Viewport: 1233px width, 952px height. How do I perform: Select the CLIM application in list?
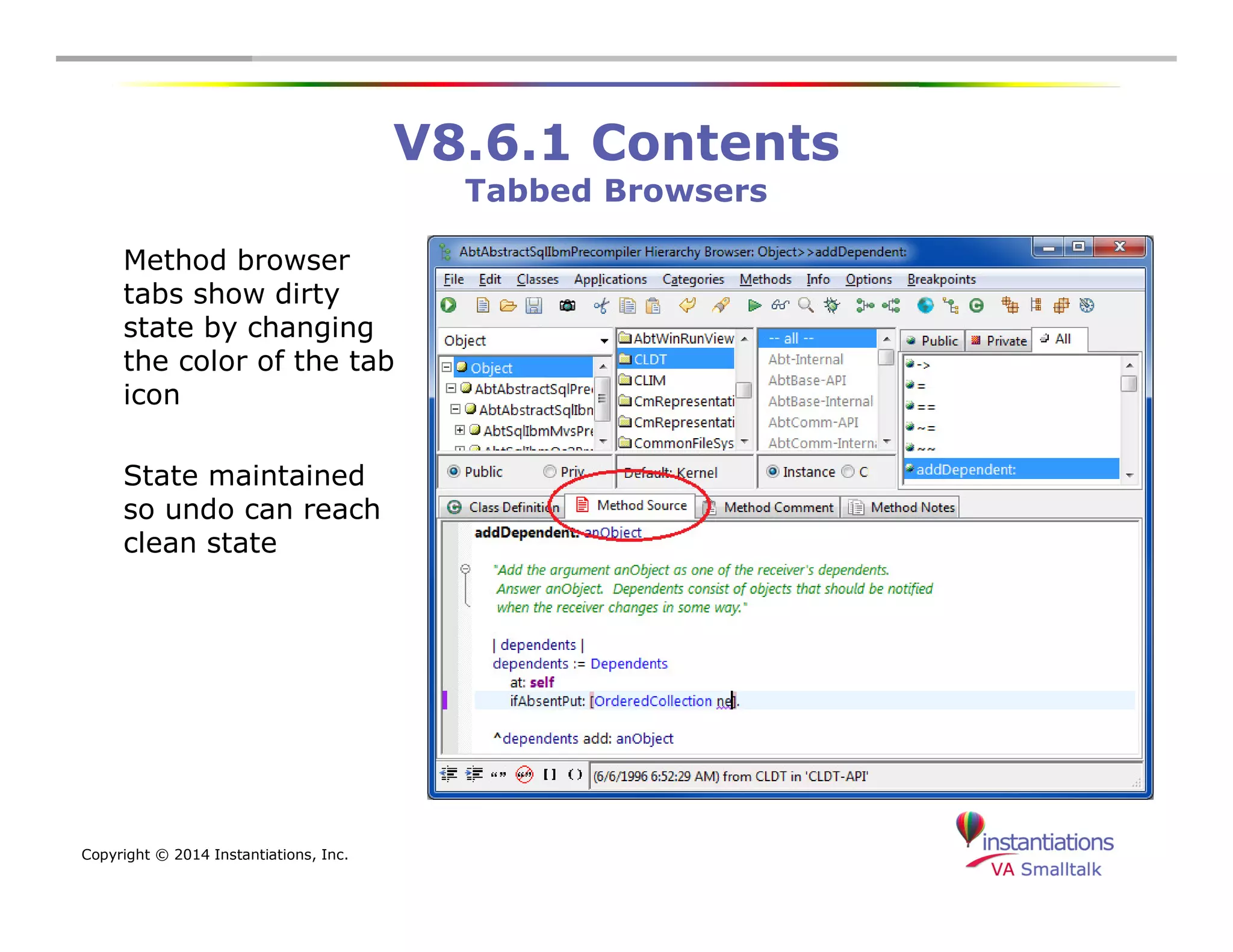coord(676,380)
